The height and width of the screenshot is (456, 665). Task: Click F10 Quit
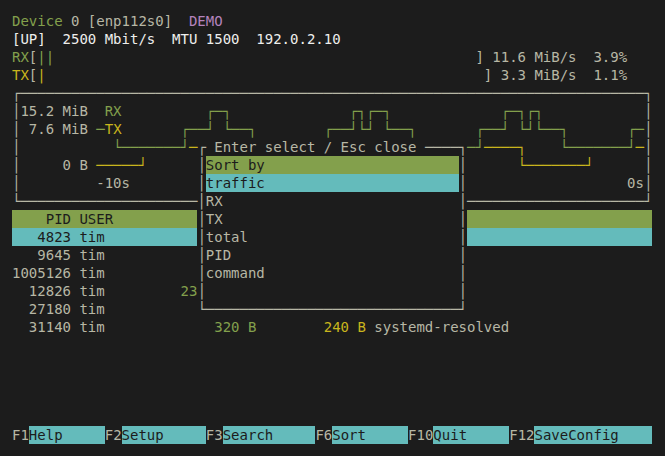pos(458,435)
